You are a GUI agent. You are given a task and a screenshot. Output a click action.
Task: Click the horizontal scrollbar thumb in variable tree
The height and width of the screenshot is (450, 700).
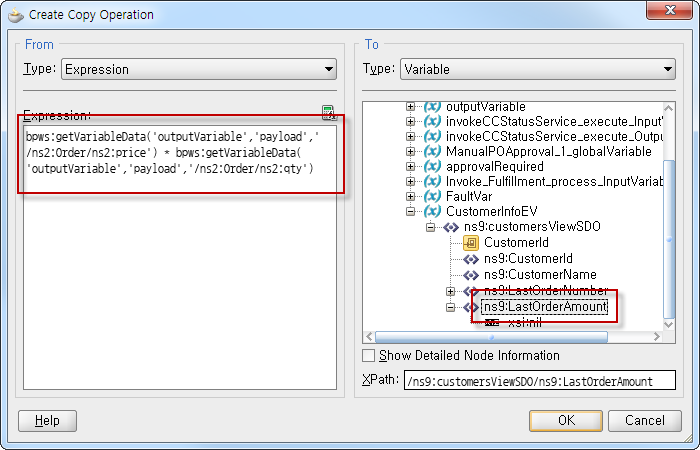tap(491, 337)
